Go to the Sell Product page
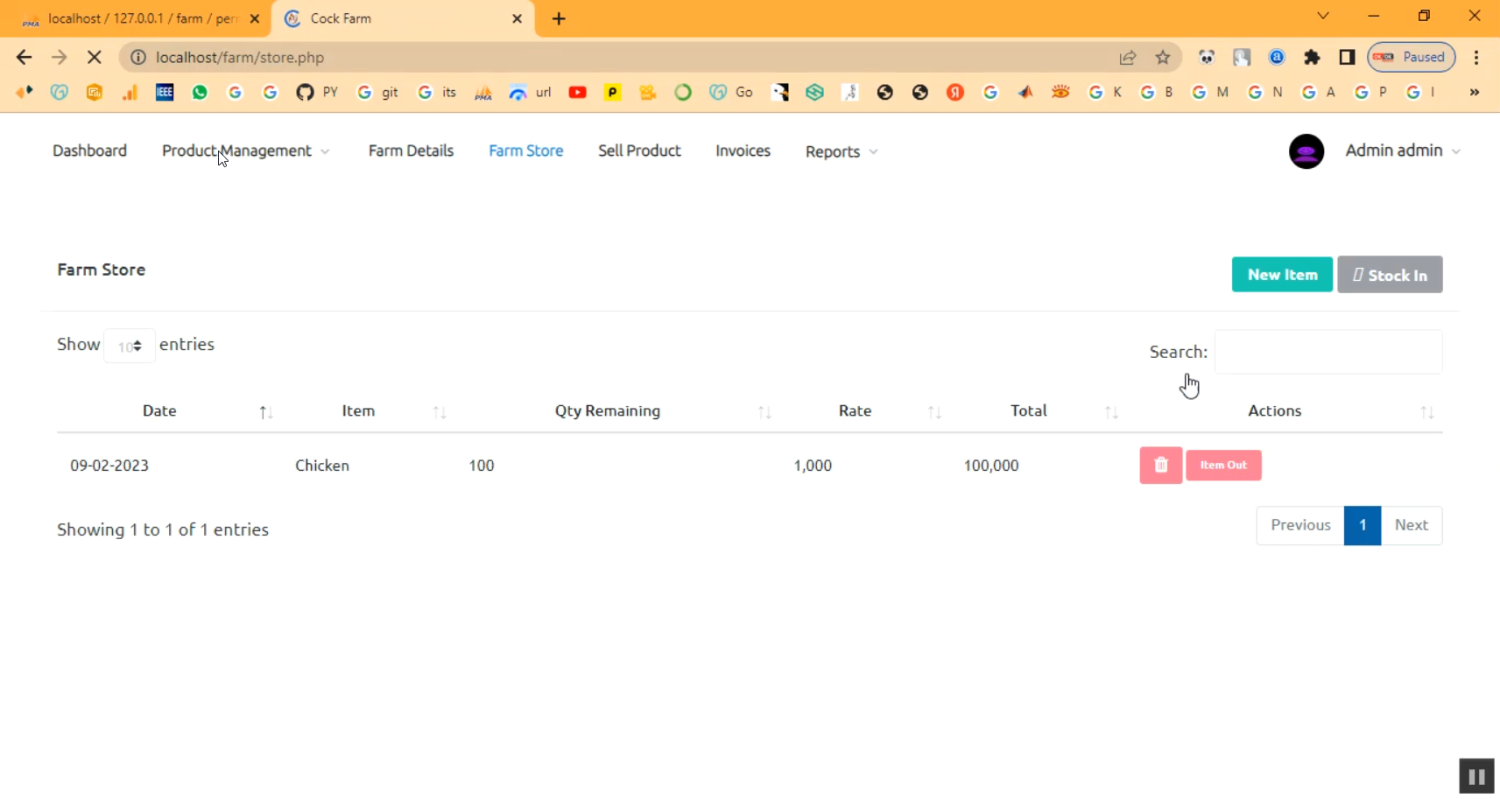1500x799 pixels. pyautogui.click(x=639, y=151)
